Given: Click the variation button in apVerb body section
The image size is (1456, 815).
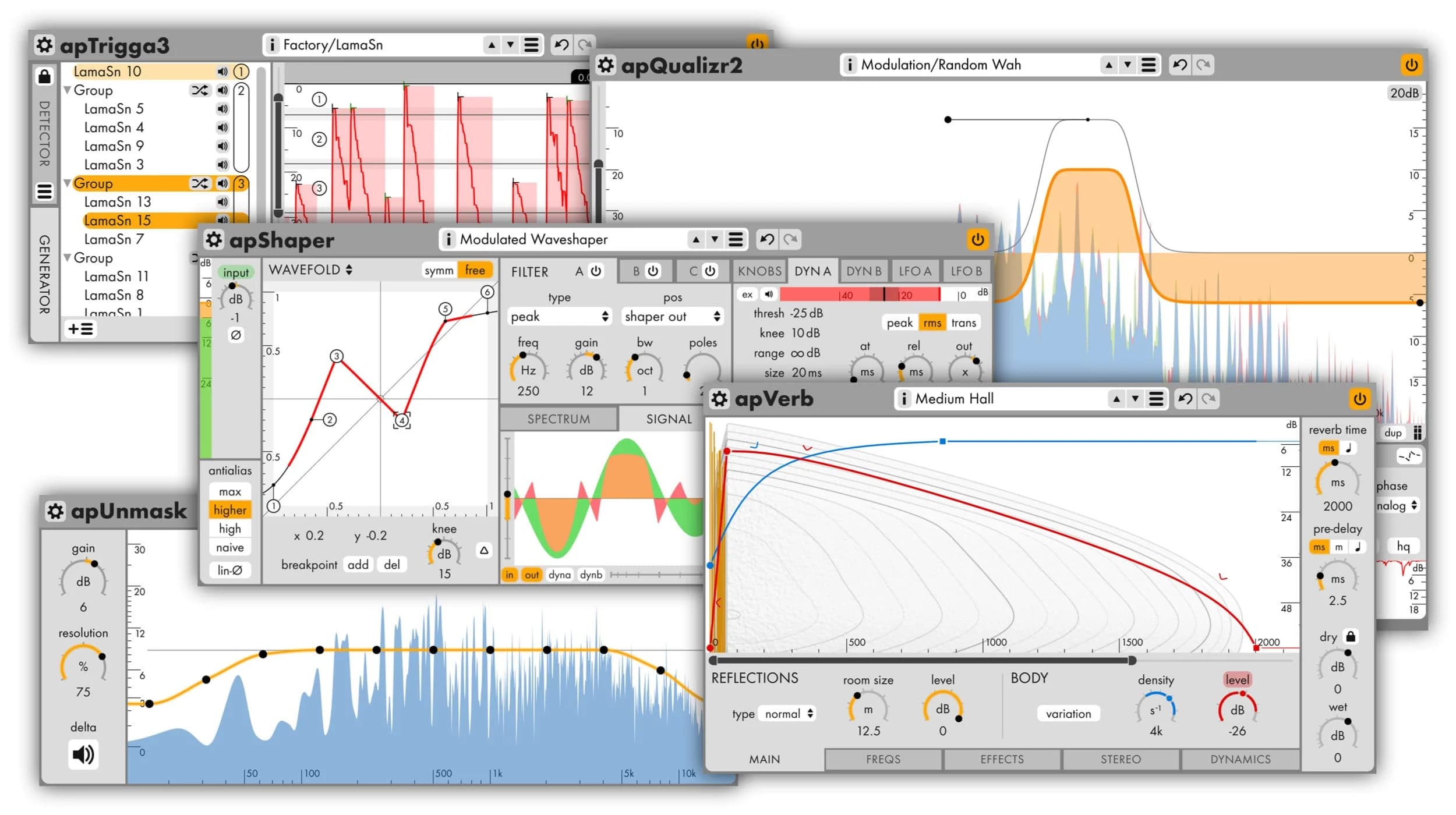Looking at the screenshot, I should 1068,713.
